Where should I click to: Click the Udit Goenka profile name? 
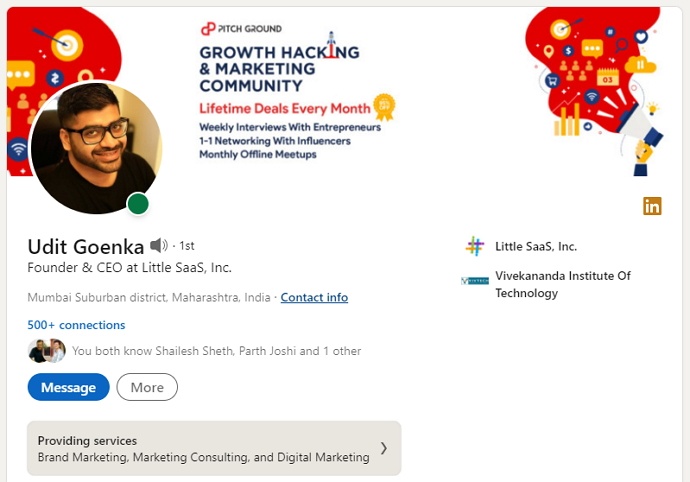point(86,247)
